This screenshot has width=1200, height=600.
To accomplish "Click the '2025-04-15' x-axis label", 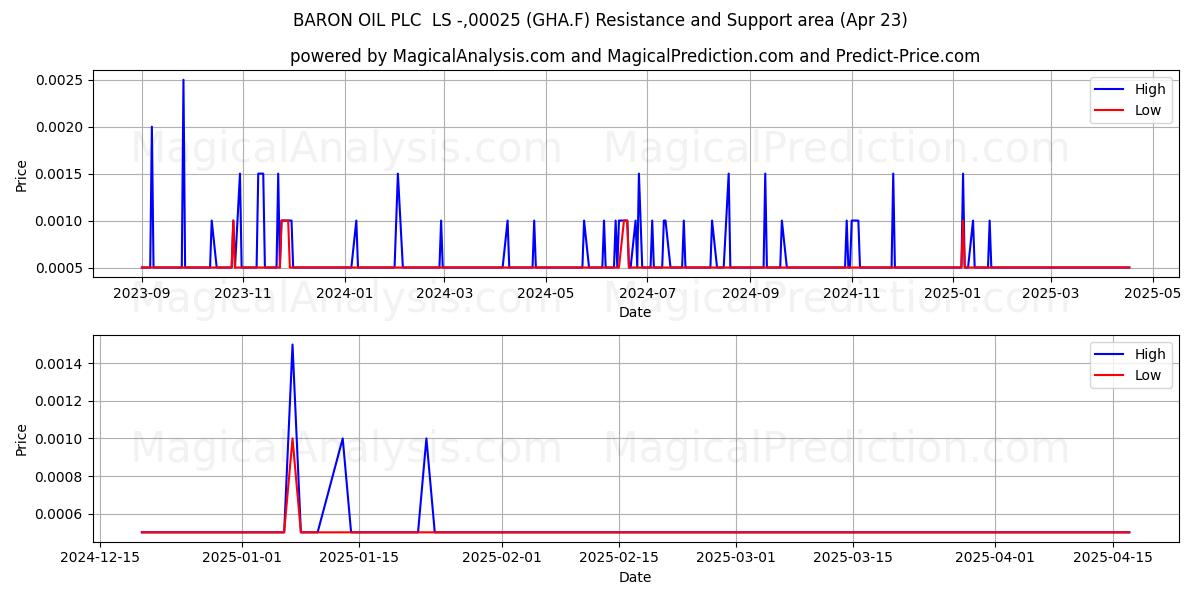I will tap(1113, 558).
